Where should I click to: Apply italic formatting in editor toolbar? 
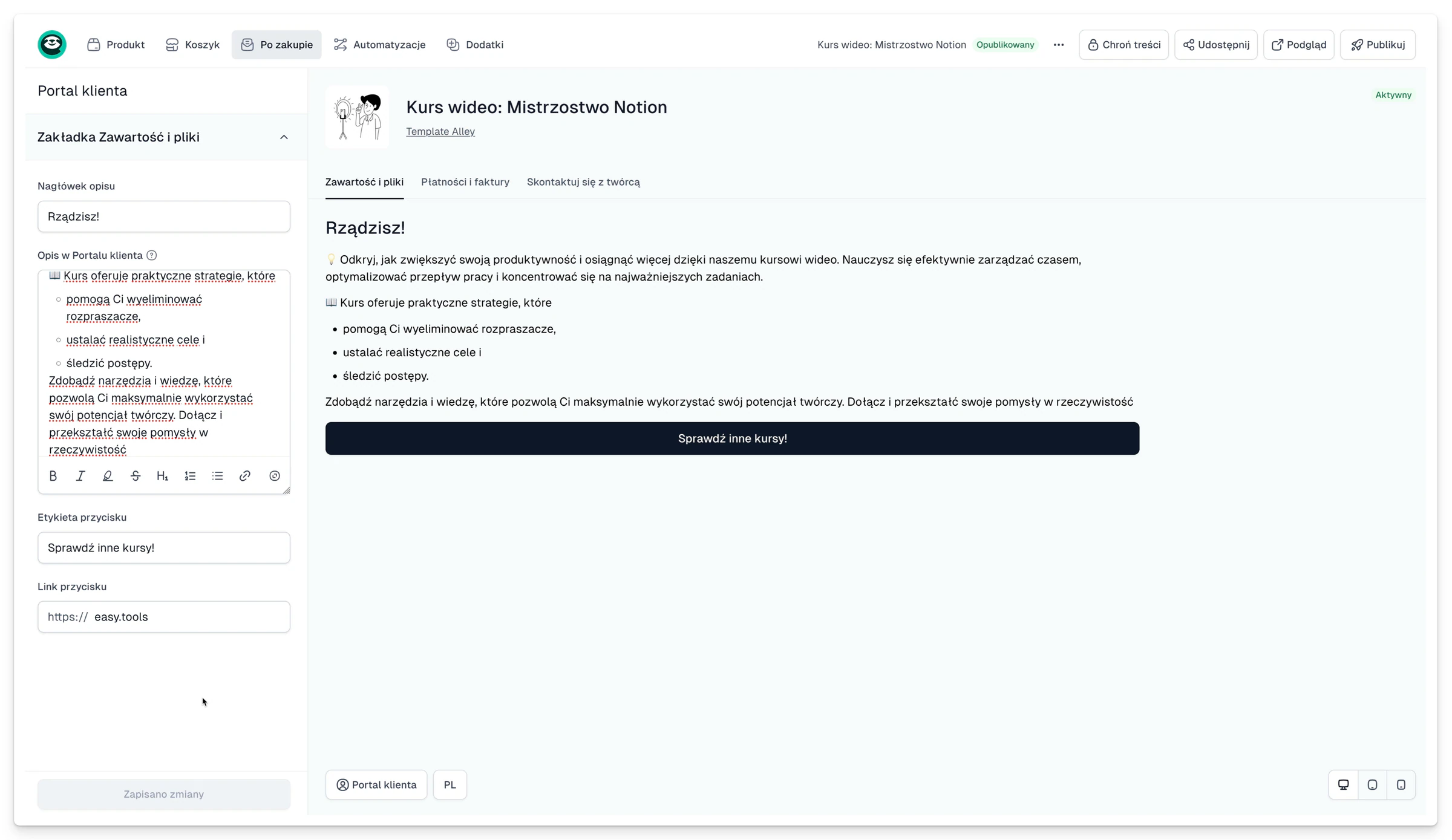[x=80, y=476]
